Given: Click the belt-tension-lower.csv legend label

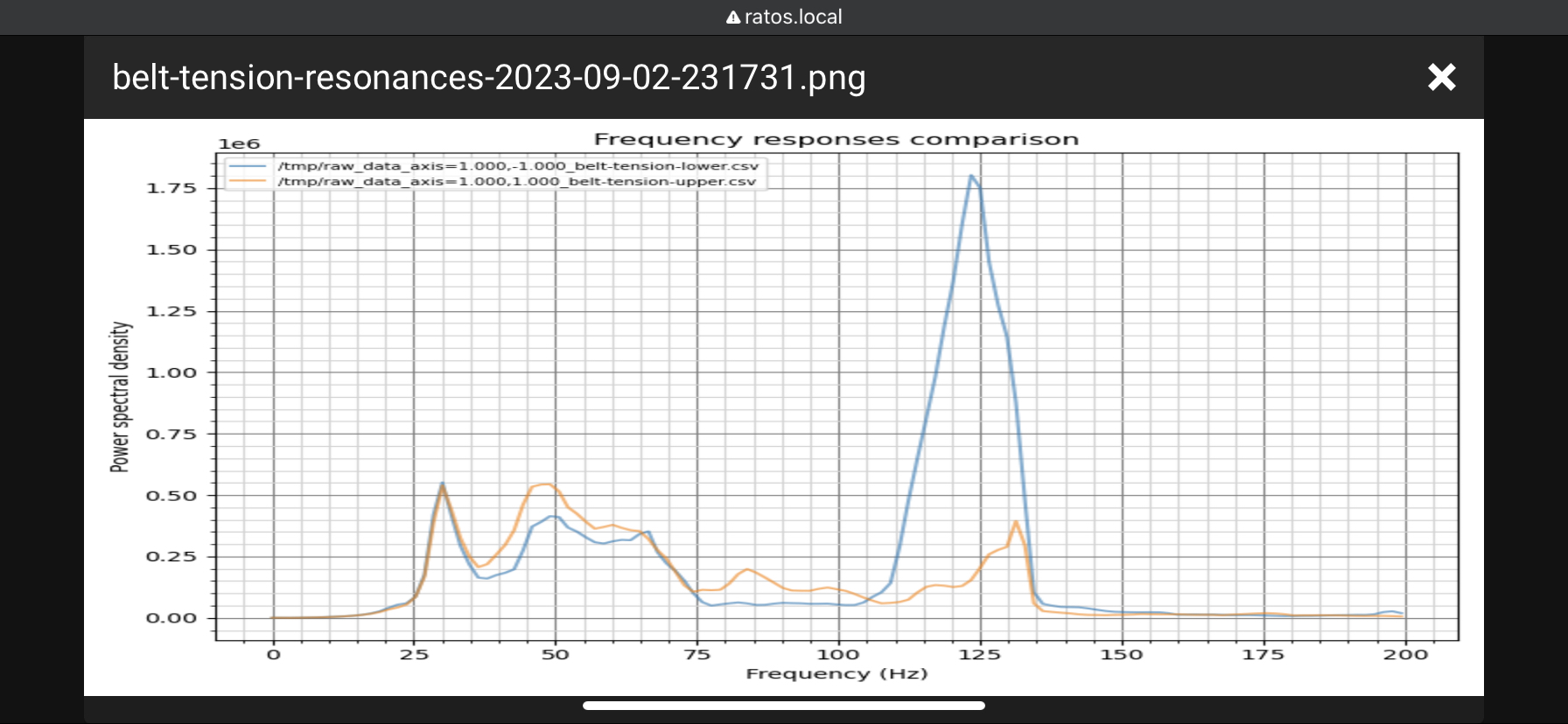Looking at the screenshot, I should [518, 166].
